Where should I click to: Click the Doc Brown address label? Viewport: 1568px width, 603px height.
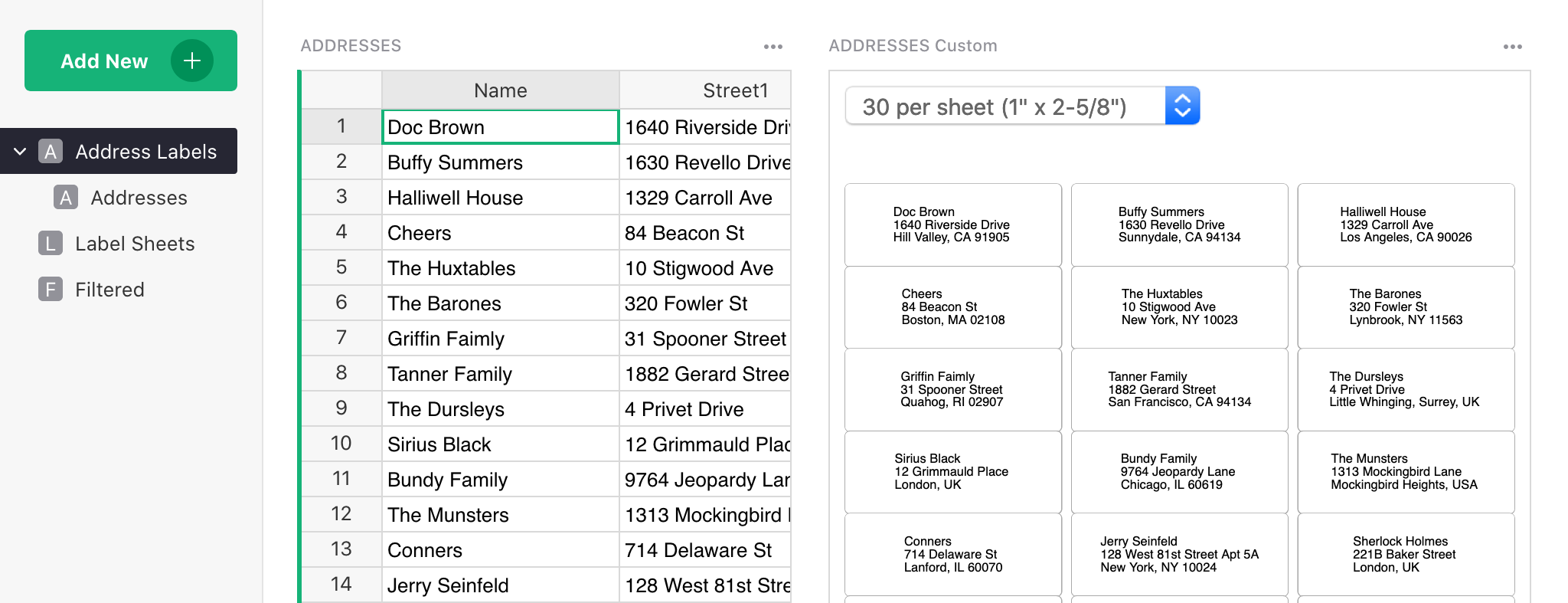(953, 224)
